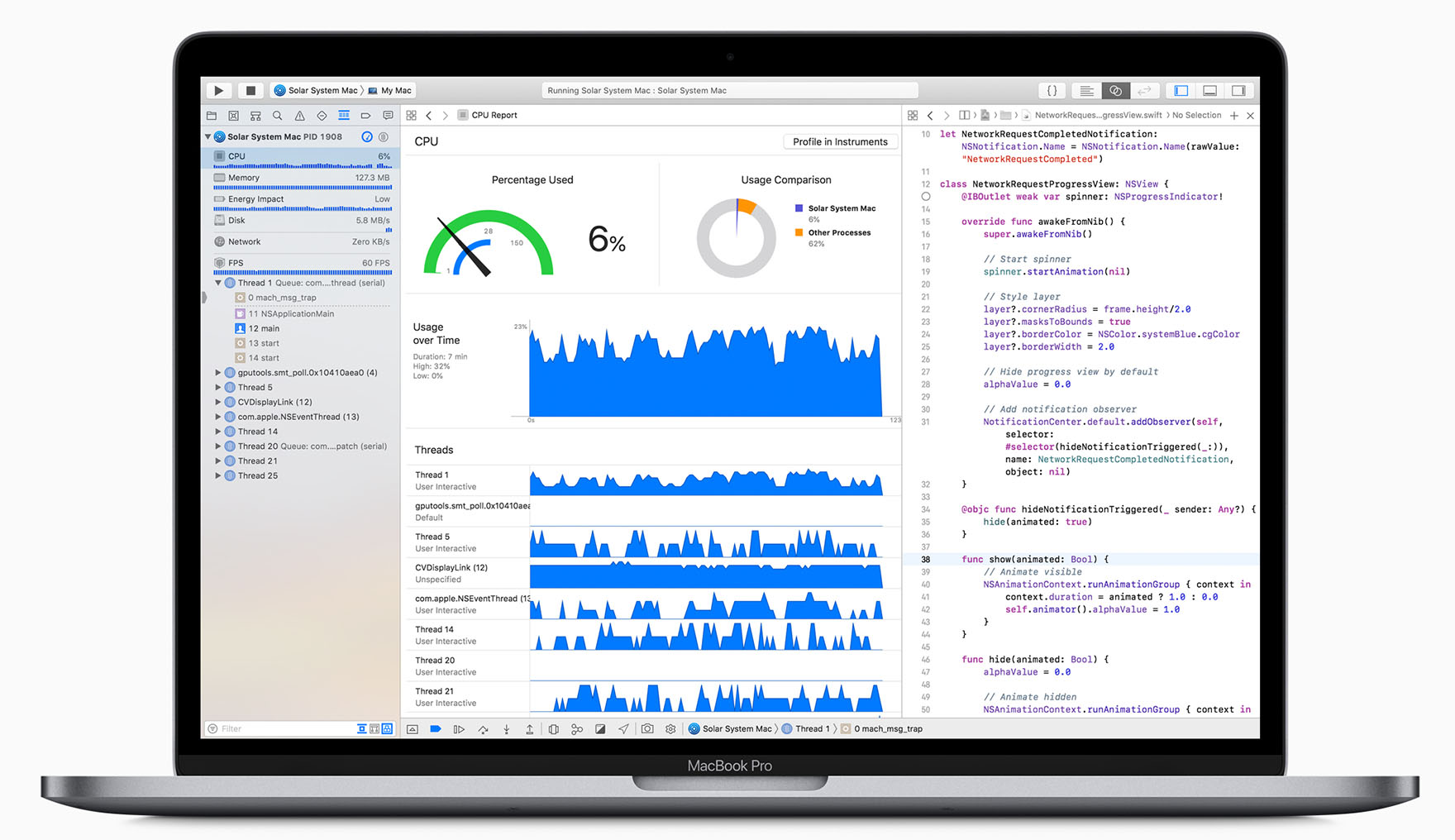Open the Source Control navigator icon
This screenshot has height=840, width=1455.
(233, 116)
